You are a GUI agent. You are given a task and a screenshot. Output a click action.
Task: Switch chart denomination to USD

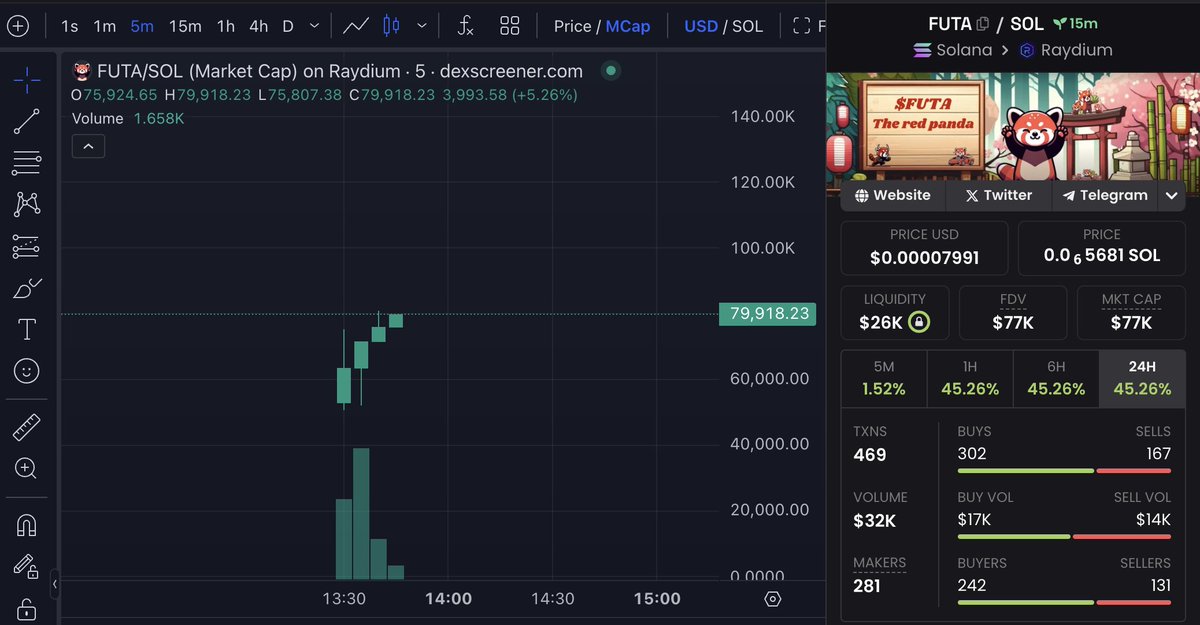(701, 26)
